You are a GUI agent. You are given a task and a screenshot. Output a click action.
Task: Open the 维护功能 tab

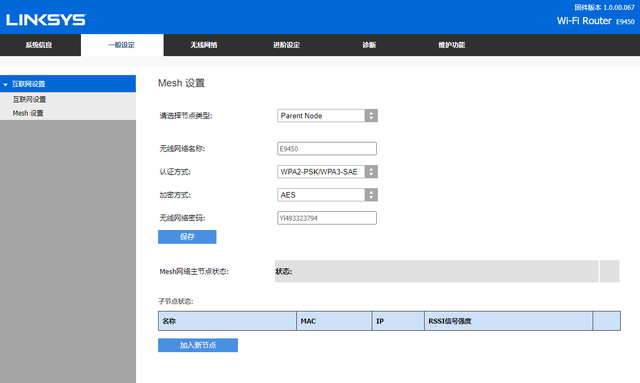click(x=451, y=45)
